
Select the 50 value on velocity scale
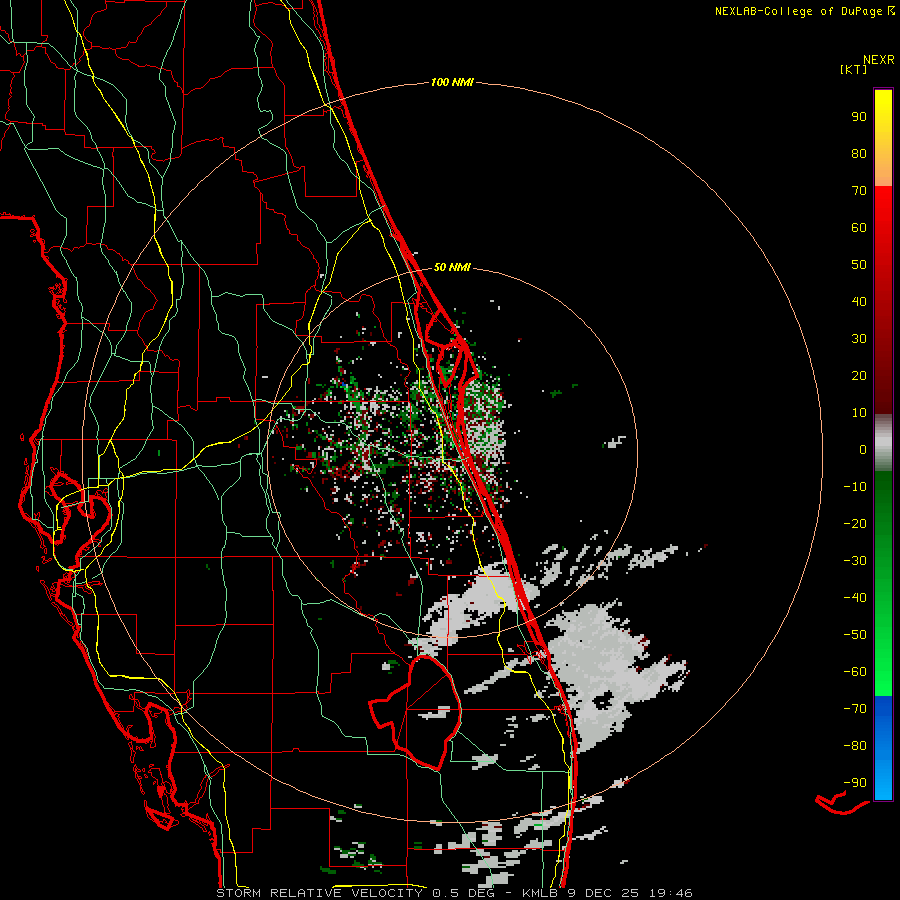click(859, 265)
